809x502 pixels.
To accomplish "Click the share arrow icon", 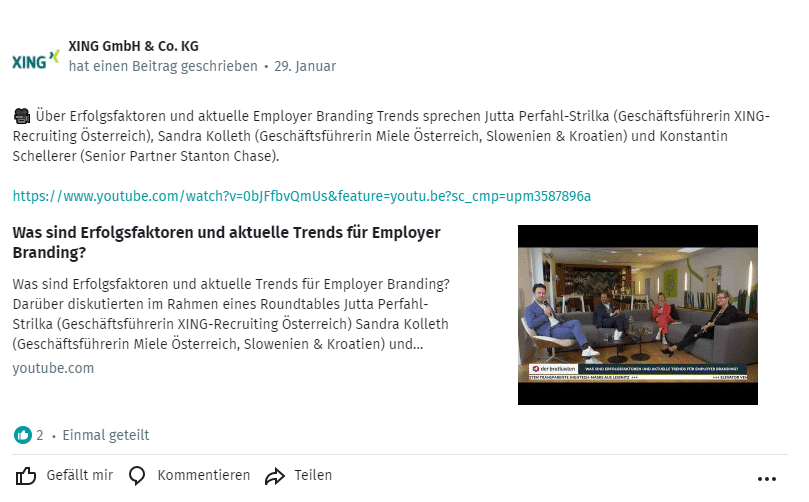I will tap(274, 476).
